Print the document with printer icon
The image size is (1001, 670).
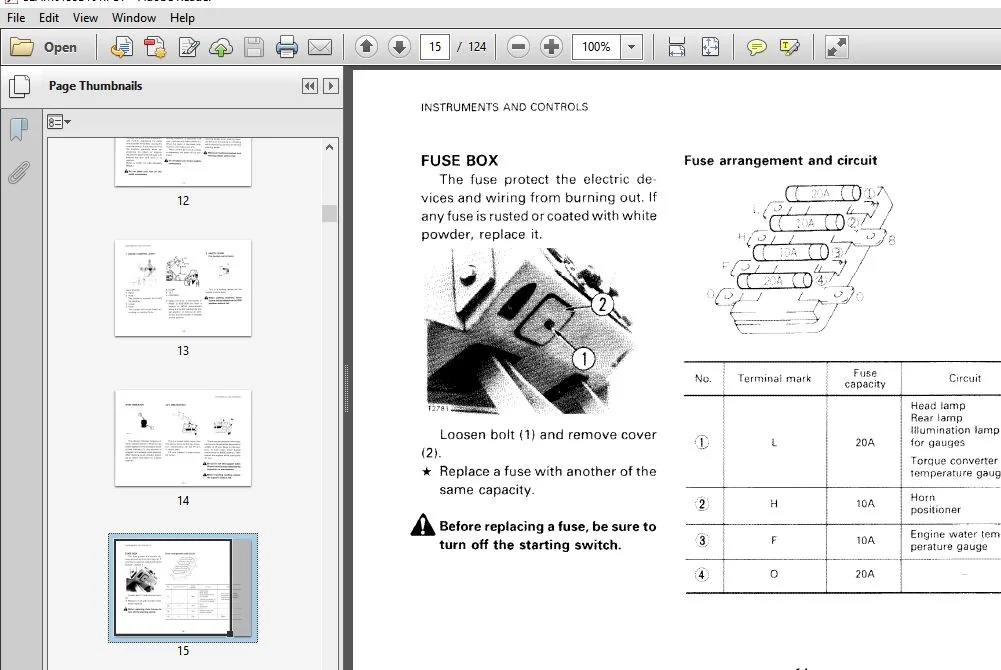point(287,47)
